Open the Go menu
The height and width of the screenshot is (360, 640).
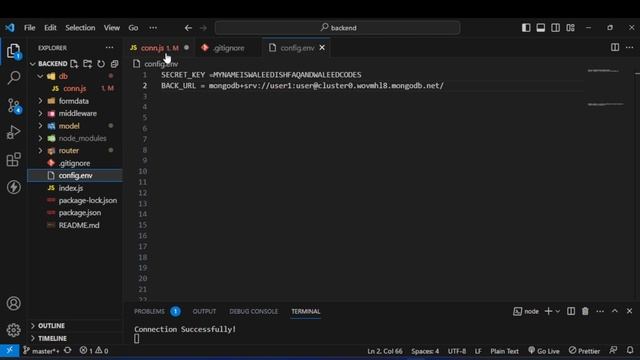click(x=133, y=28)
